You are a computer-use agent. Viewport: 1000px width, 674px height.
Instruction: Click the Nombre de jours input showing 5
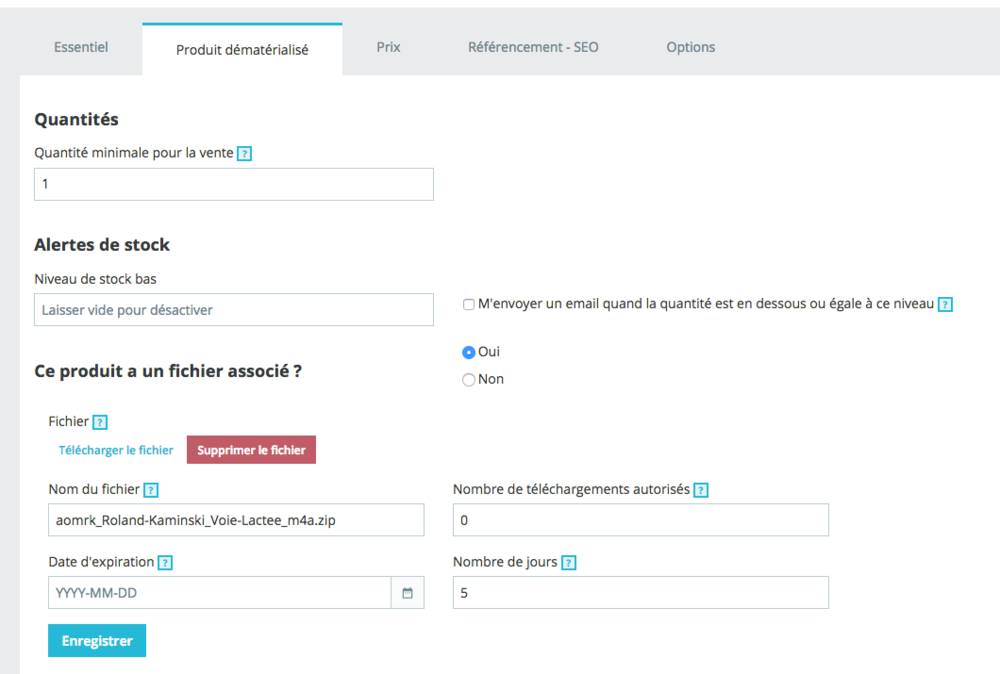coord(640,592)
